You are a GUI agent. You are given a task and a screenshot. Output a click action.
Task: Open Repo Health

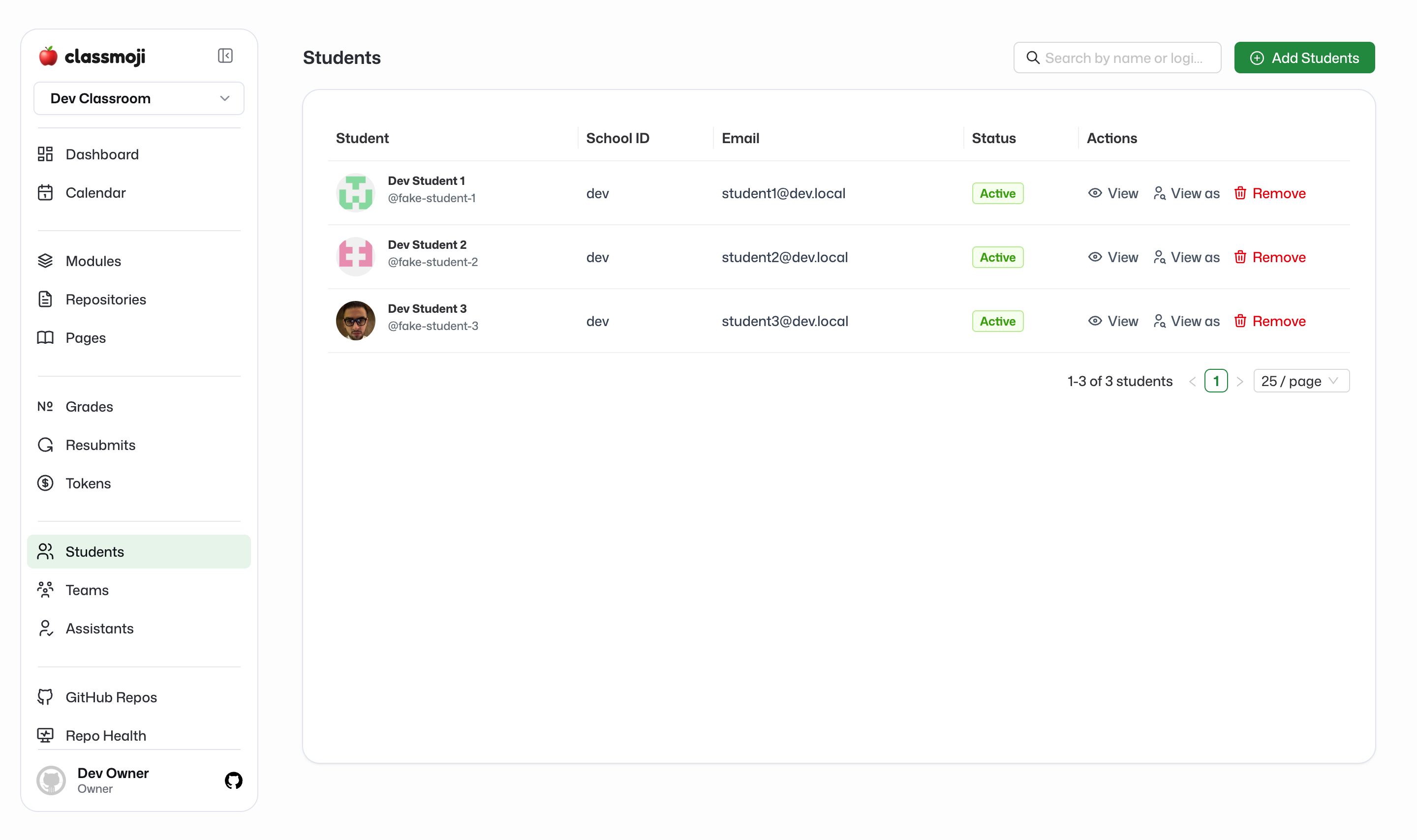click(139, 736)
